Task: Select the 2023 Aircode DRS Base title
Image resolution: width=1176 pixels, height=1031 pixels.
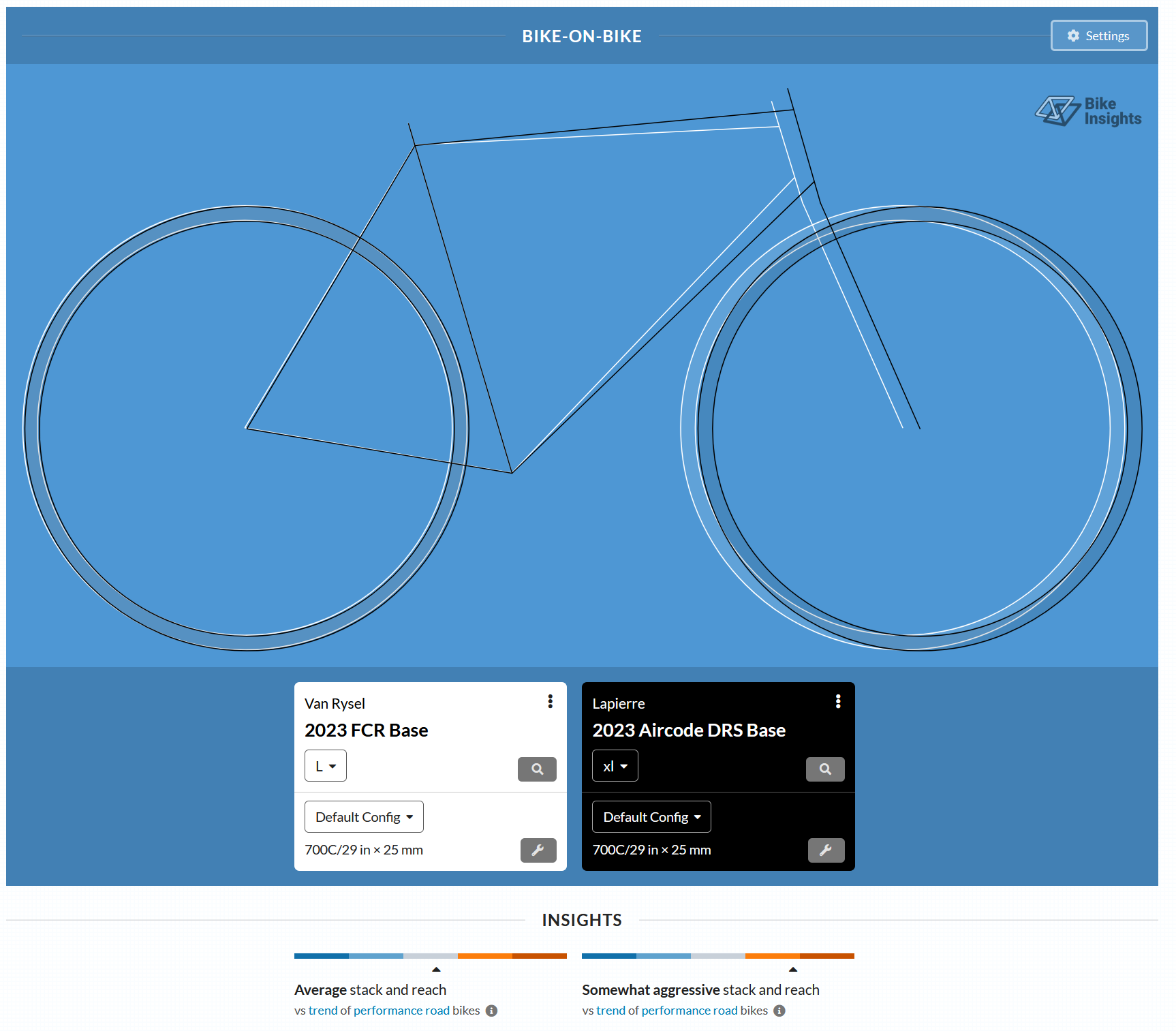Action: (688, 730)
